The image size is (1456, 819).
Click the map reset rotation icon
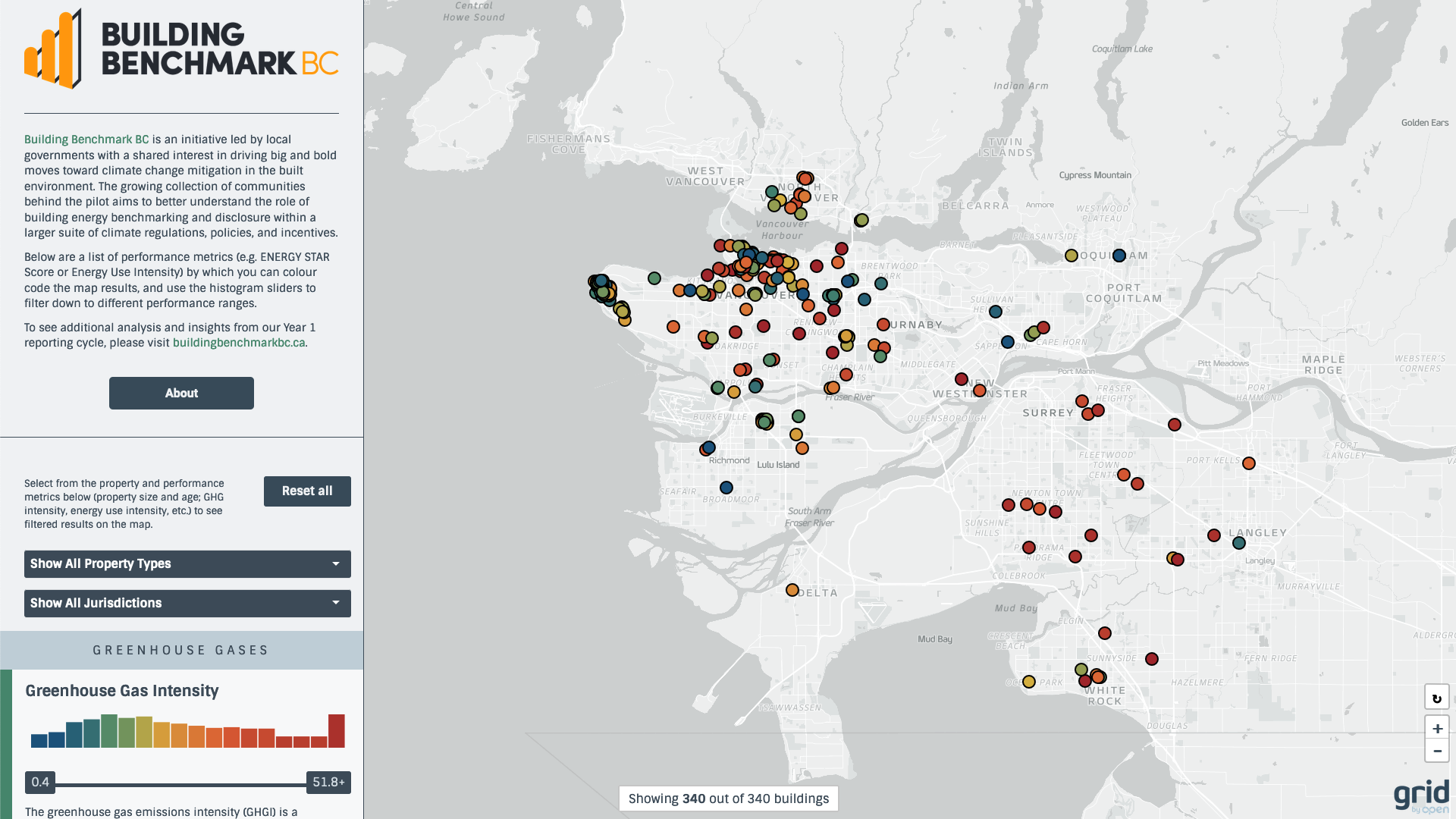pos(1437,698)
